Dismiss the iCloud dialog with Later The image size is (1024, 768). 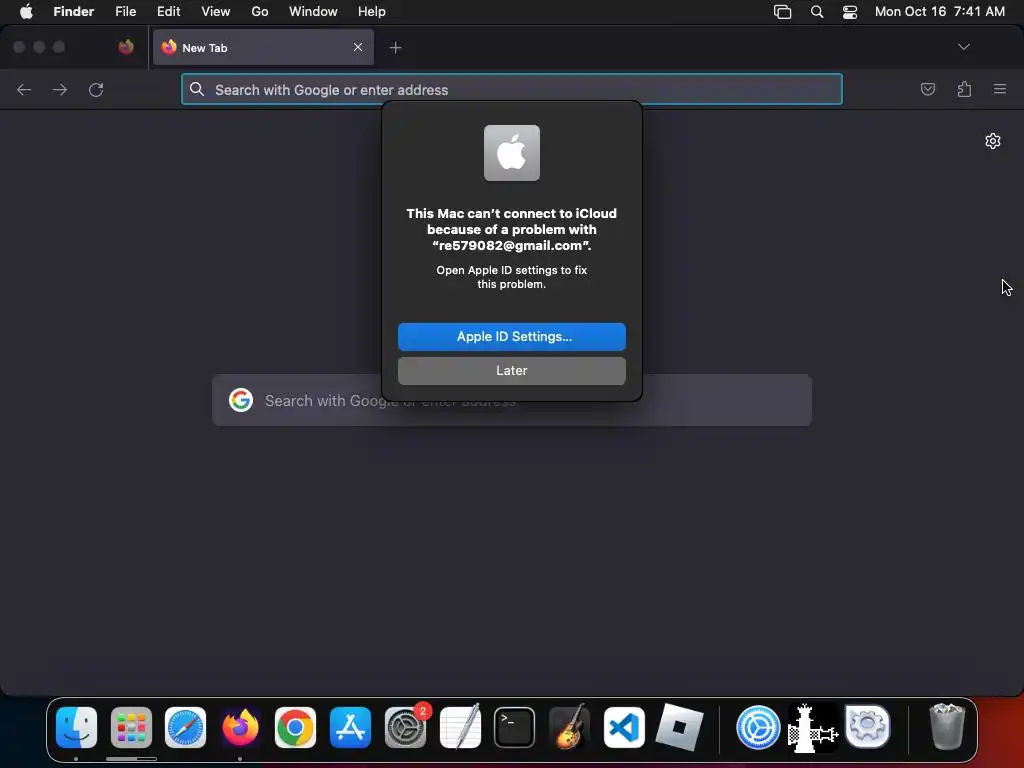coord(511,370)
